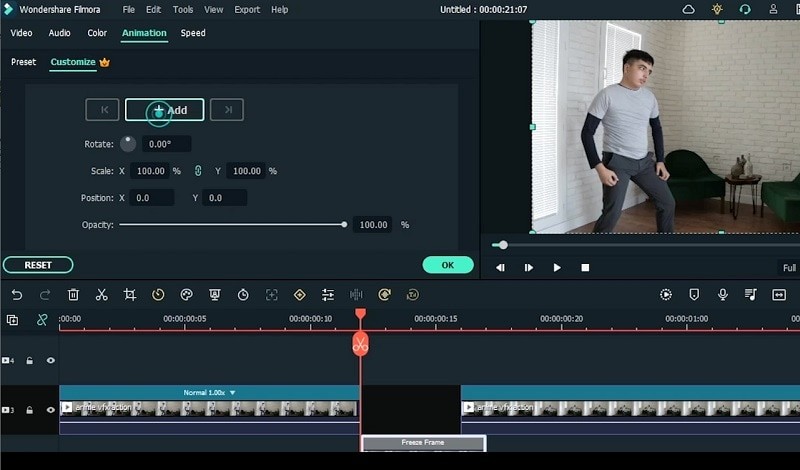The height and width of the screenshot is (470, 800).
Task: Open the Duration timer icon
Action: coord(243,294)
